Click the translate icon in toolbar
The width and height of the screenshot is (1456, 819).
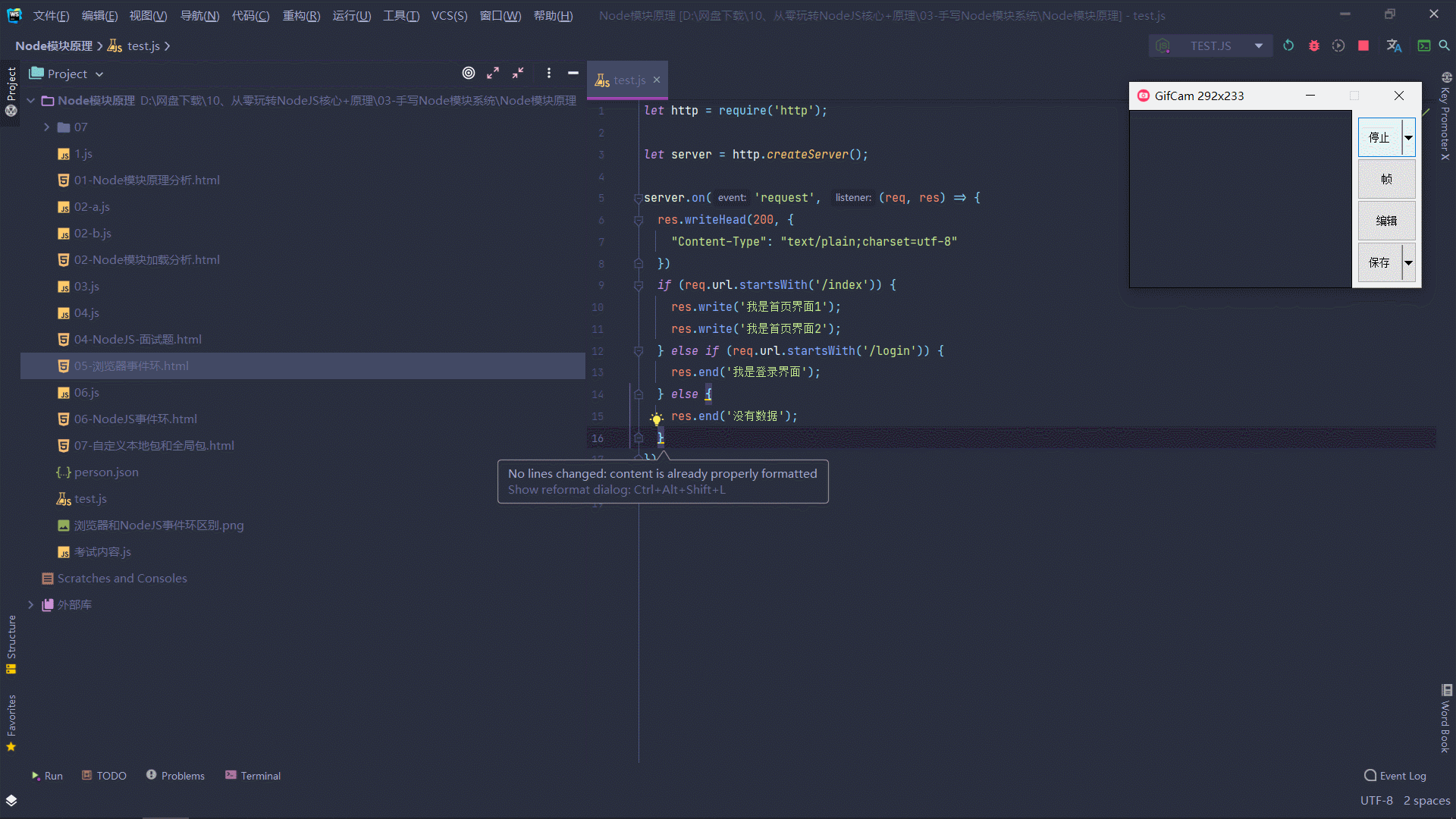[x=1394, y=45]
